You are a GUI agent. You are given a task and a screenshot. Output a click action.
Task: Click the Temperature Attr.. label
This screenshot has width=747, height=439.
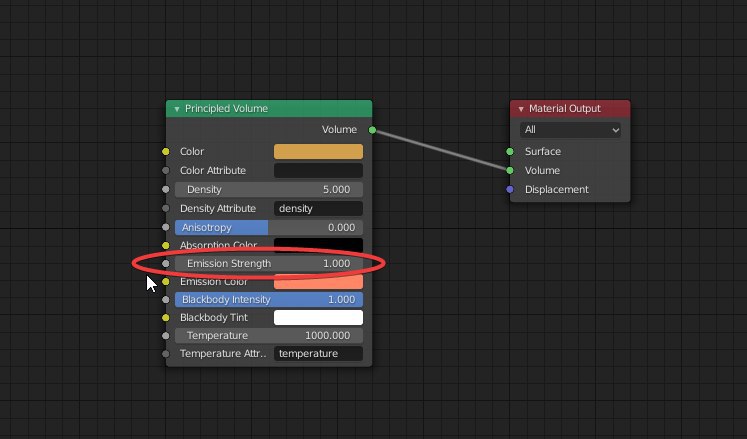pos(223,354)
